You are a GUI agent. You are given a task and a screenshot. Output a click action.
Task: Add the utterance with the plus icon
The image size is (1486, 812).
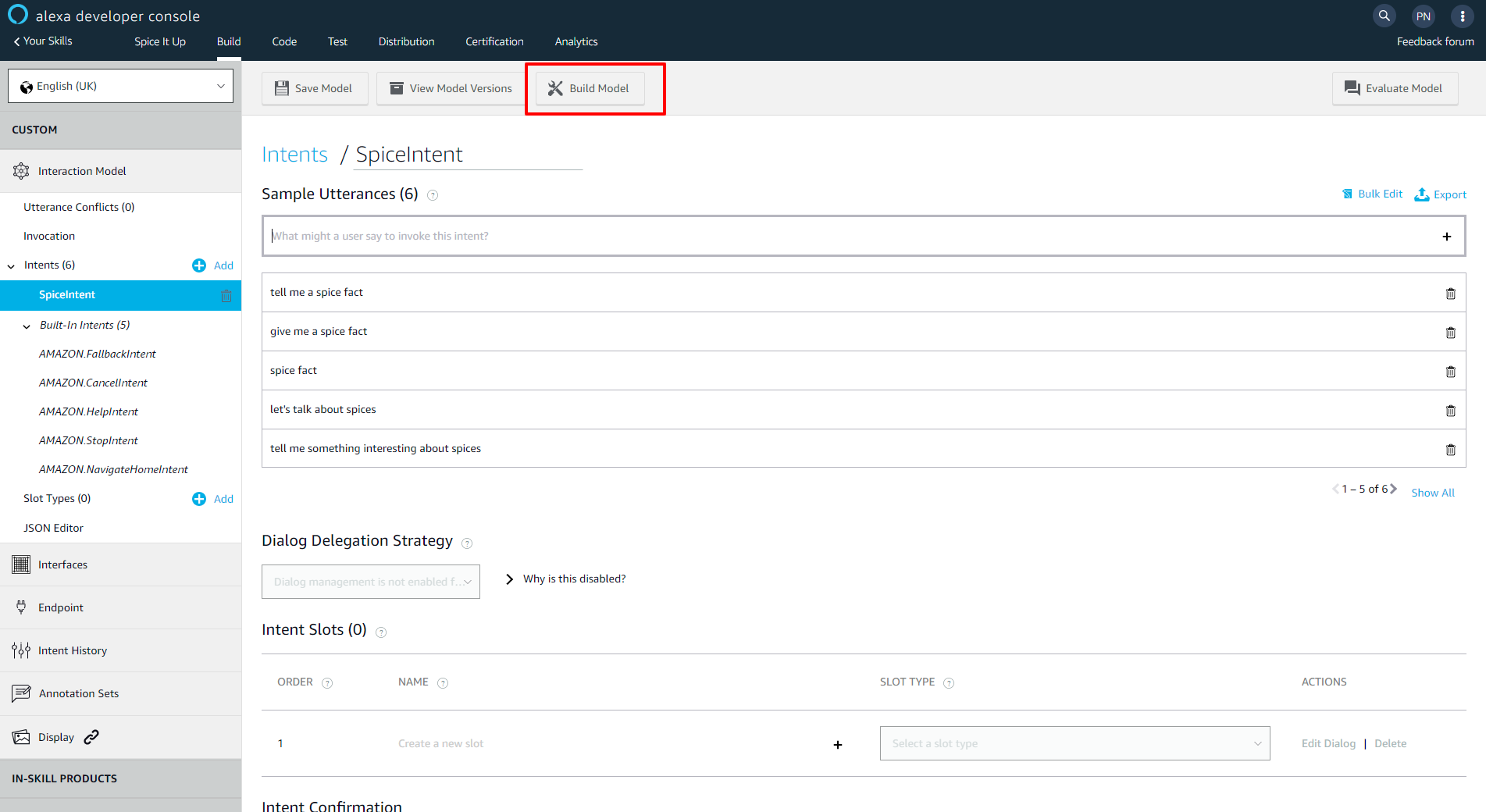tap(1446, 237)
